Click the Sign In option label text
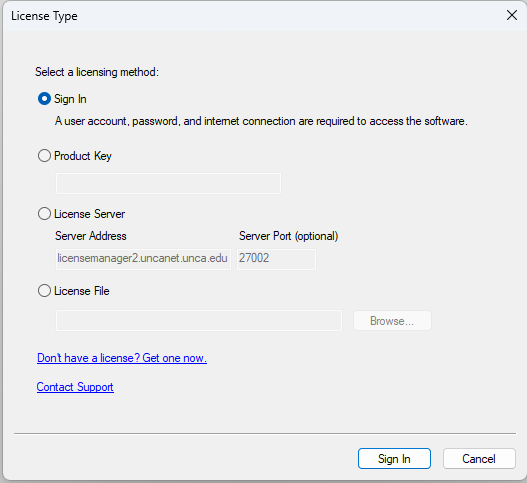This screenshot has width=527, height=483. (x=70, y=99)
